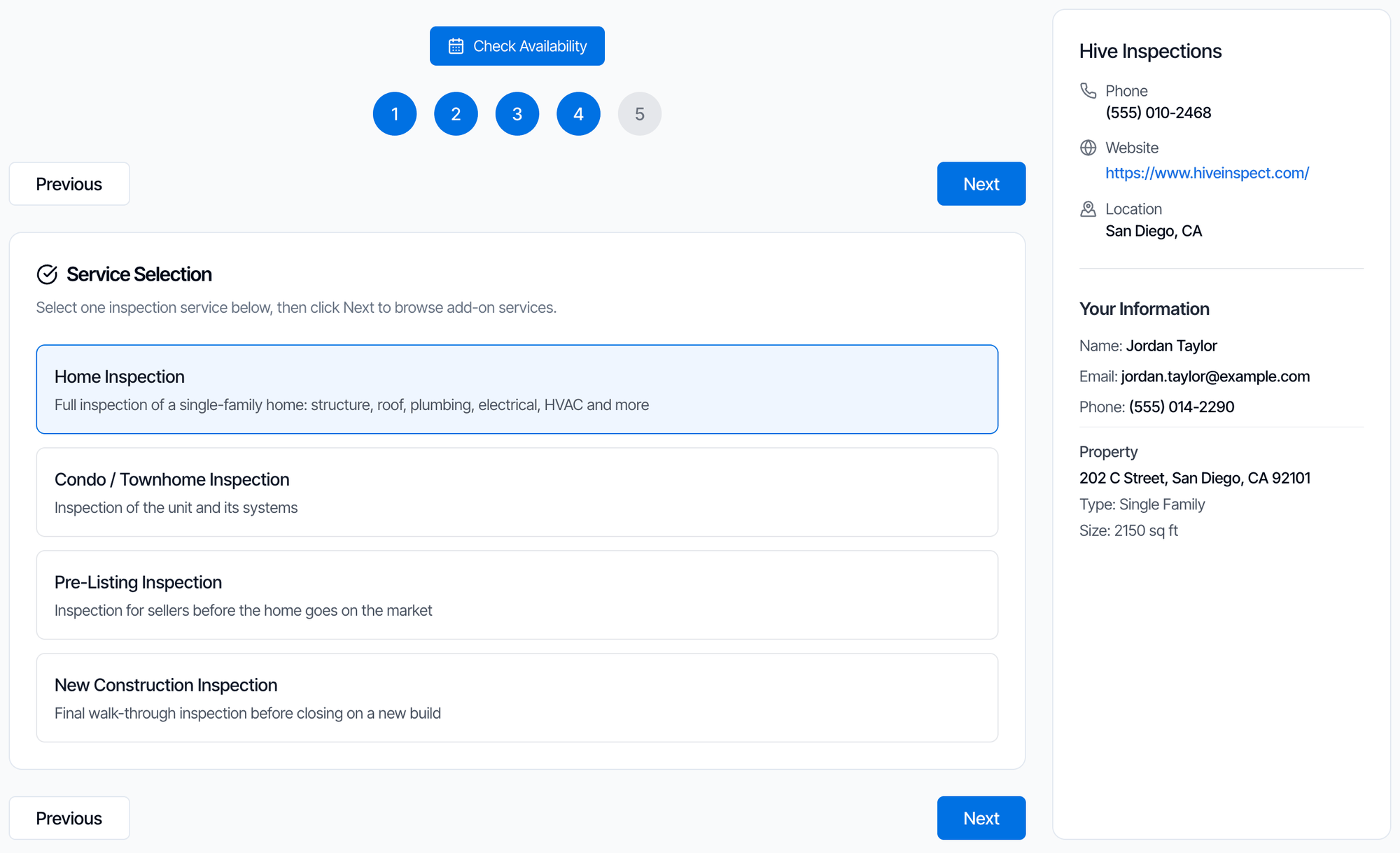Click email jordan.taylor@example.com
1400x853 pixels.
click(x=1215, y=376)
